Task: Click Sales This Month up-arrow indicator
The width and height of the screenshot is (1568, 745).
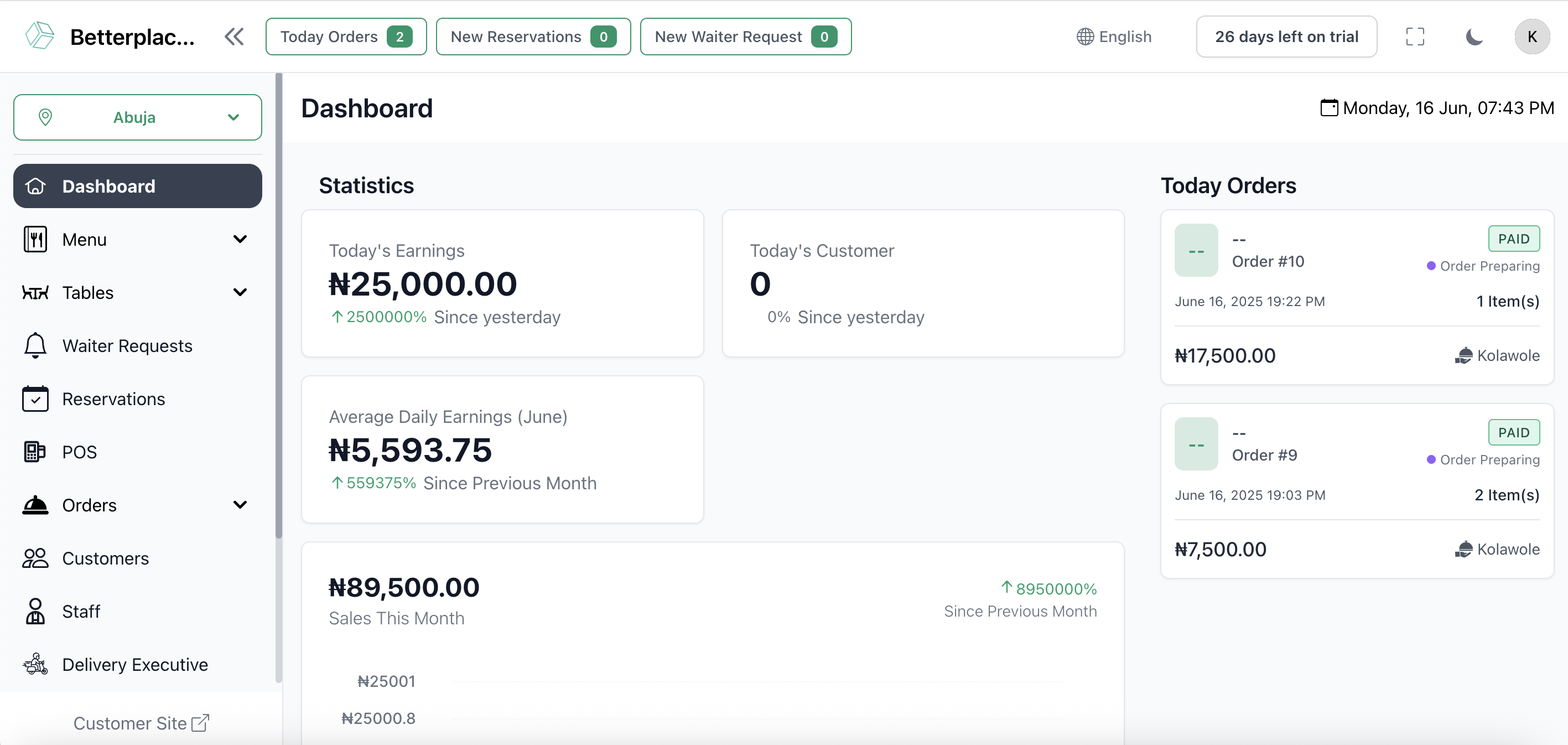Action: (x=1007, y=587)
